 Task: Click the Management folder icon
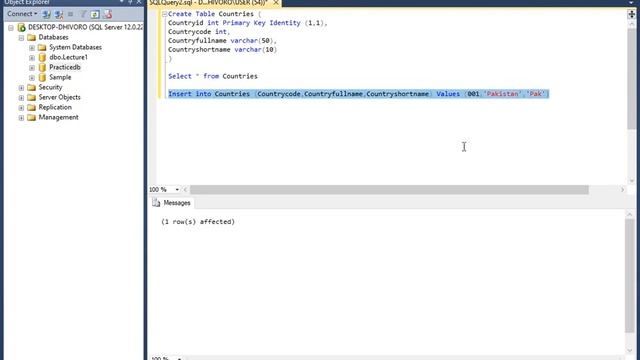click(x=31, y=118)
